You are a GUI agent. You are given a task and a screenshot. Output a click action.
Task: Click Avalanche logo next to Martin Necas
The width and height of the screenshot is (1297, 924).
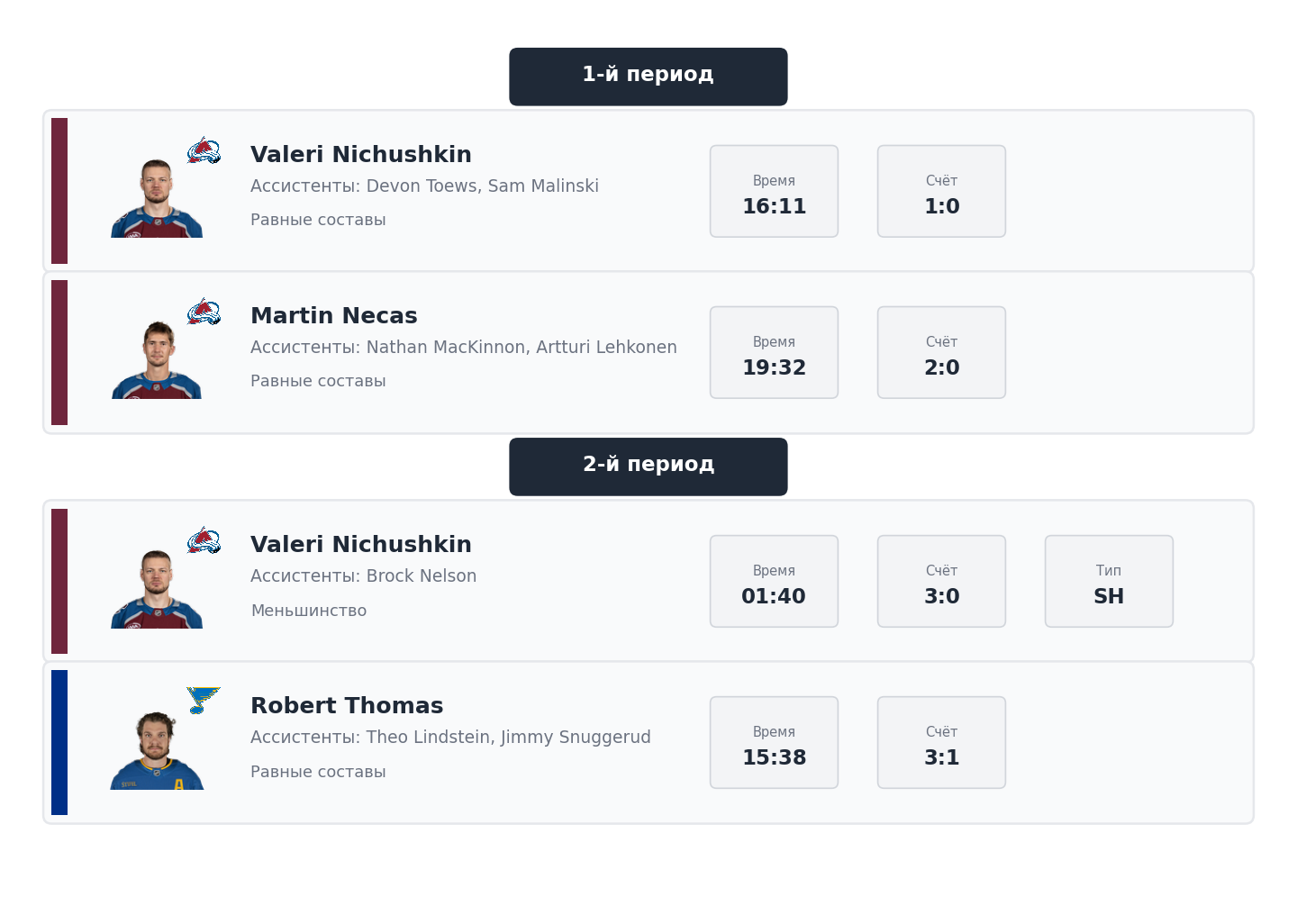(204, 312)
